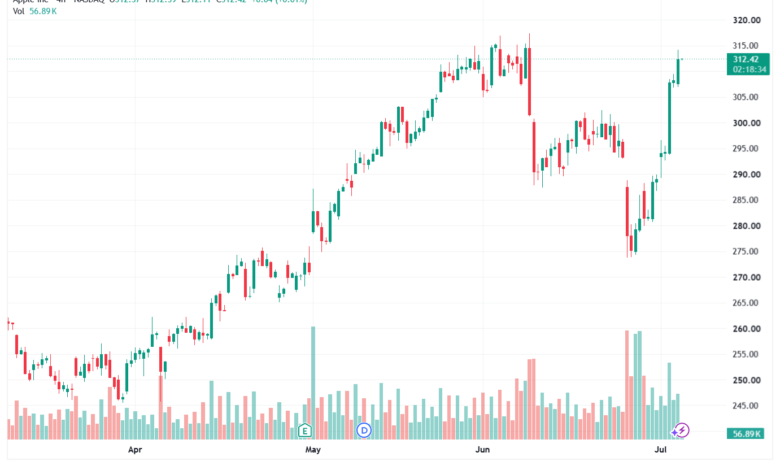Select the tallest volume bar near May

point(313,382)
